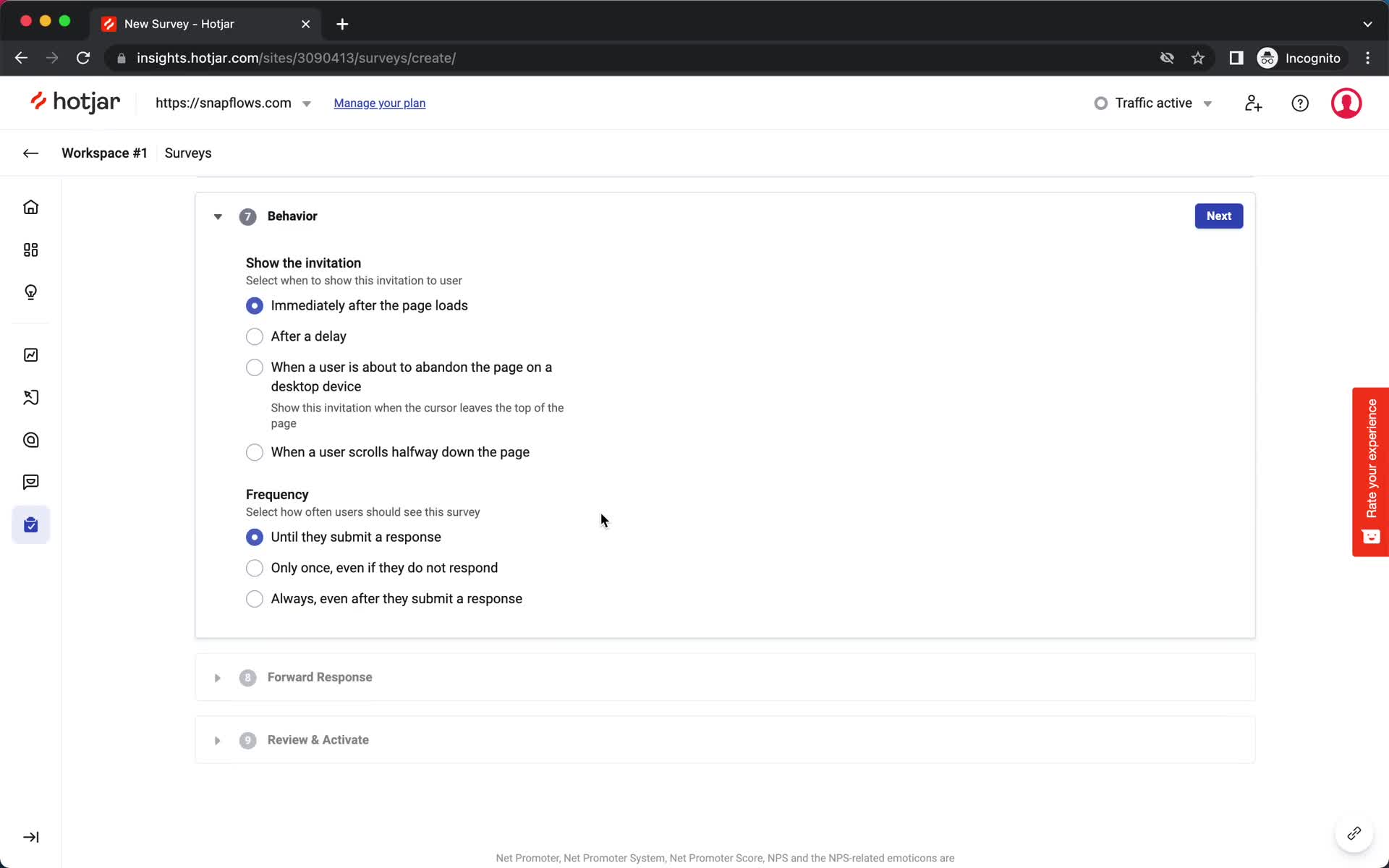The image size is (1389, 868).
Task: Open the Trends chart icon
Action: pos(30,355)
